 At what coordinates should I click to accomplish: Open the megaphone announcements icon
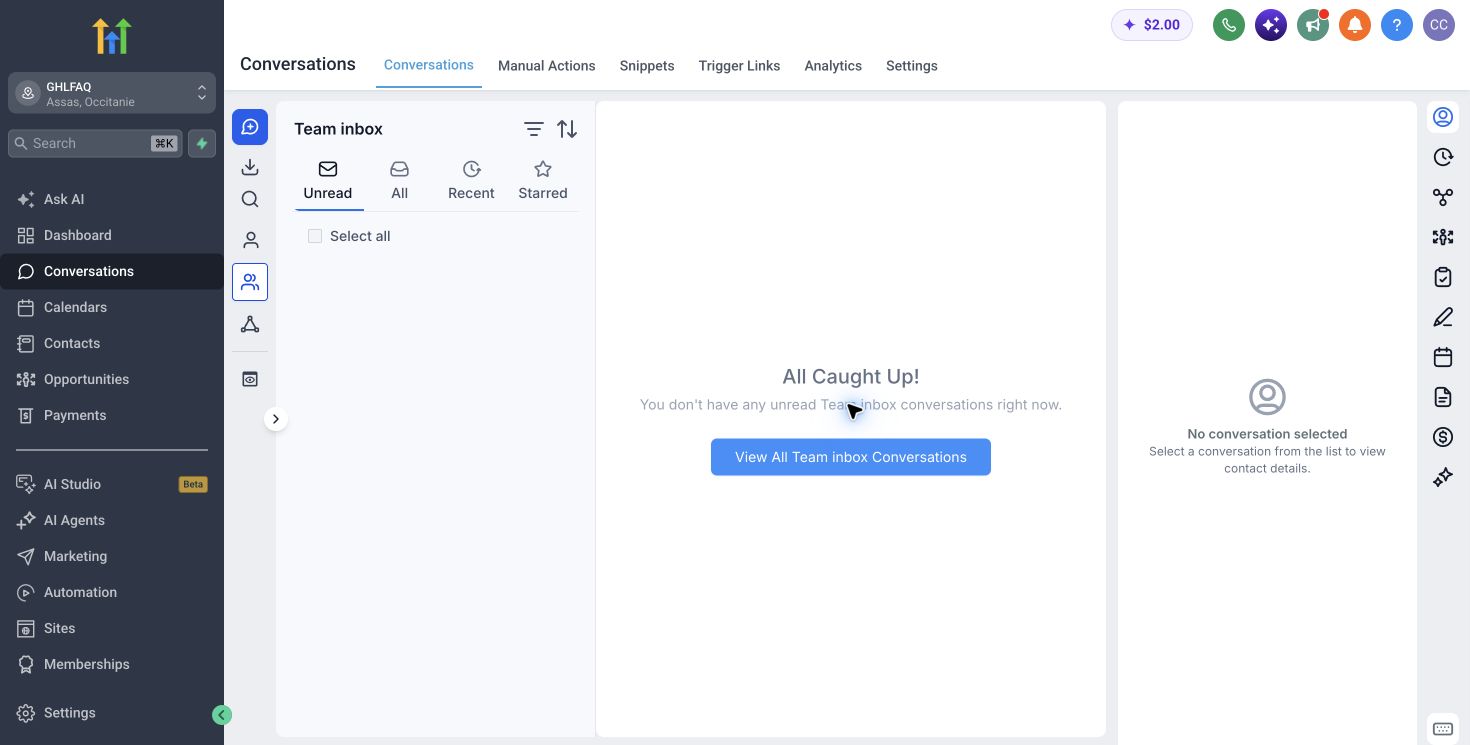[1312, 25]
